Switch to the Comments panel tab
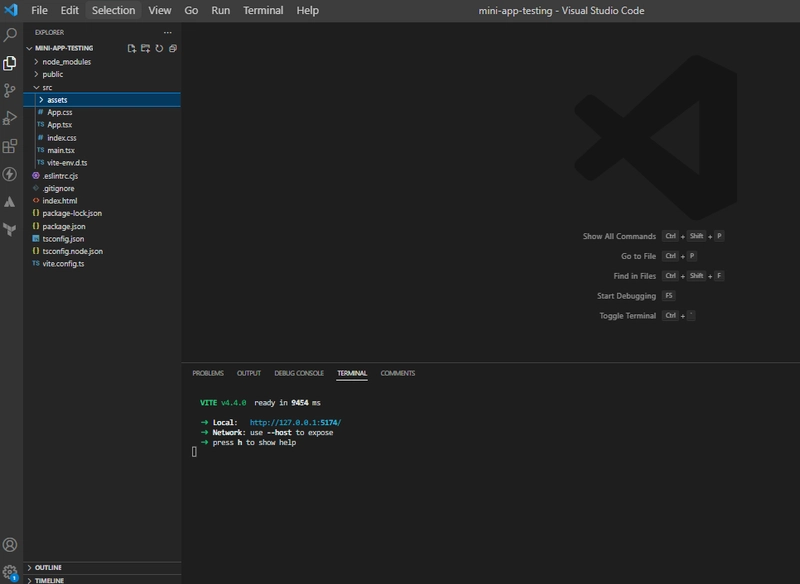This screenshot has height=584, width=800. (397, 373)
